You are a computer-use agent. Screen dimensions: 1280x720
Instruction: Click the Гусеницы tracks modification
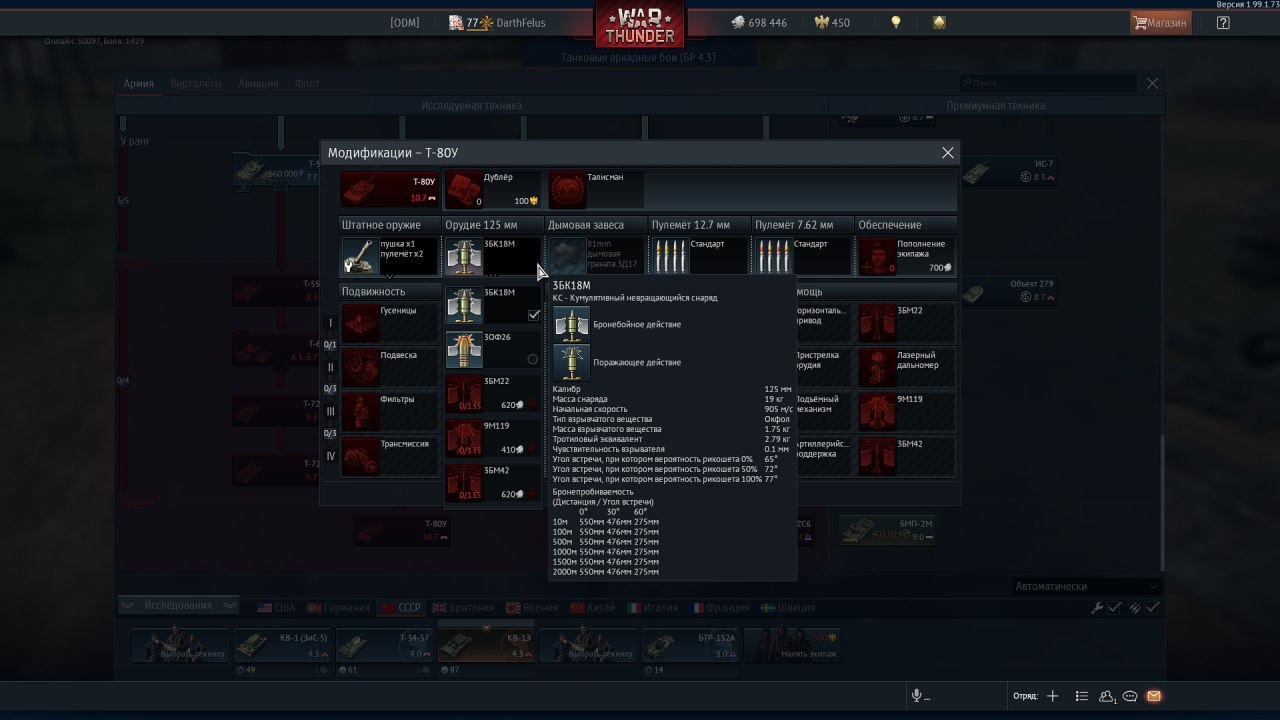coord(390,323)
